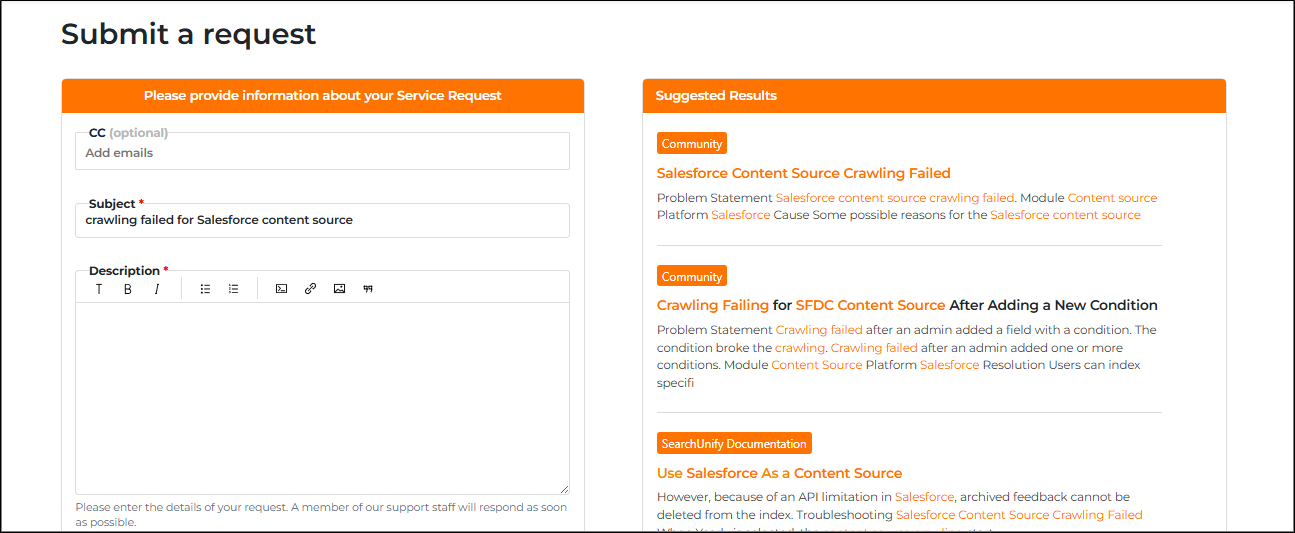Insert a hyperlink in the description
1295x533 pixels.
310,289
